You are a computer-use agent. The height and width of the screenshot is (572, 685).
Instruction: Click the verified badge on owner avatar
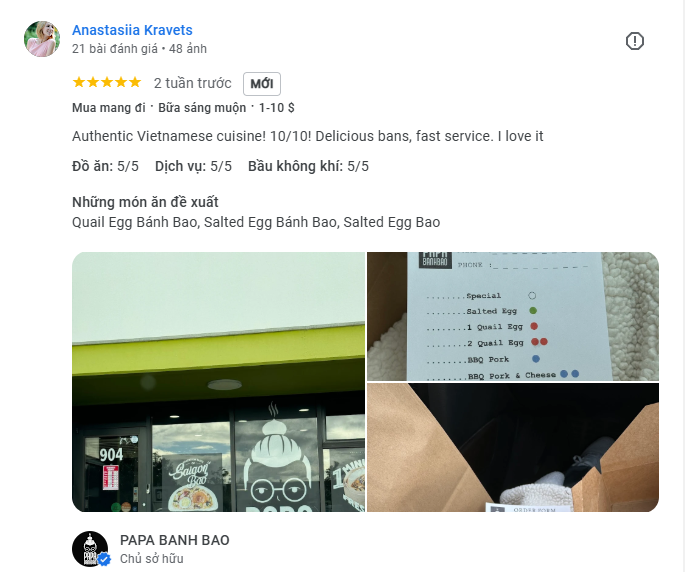104,559
